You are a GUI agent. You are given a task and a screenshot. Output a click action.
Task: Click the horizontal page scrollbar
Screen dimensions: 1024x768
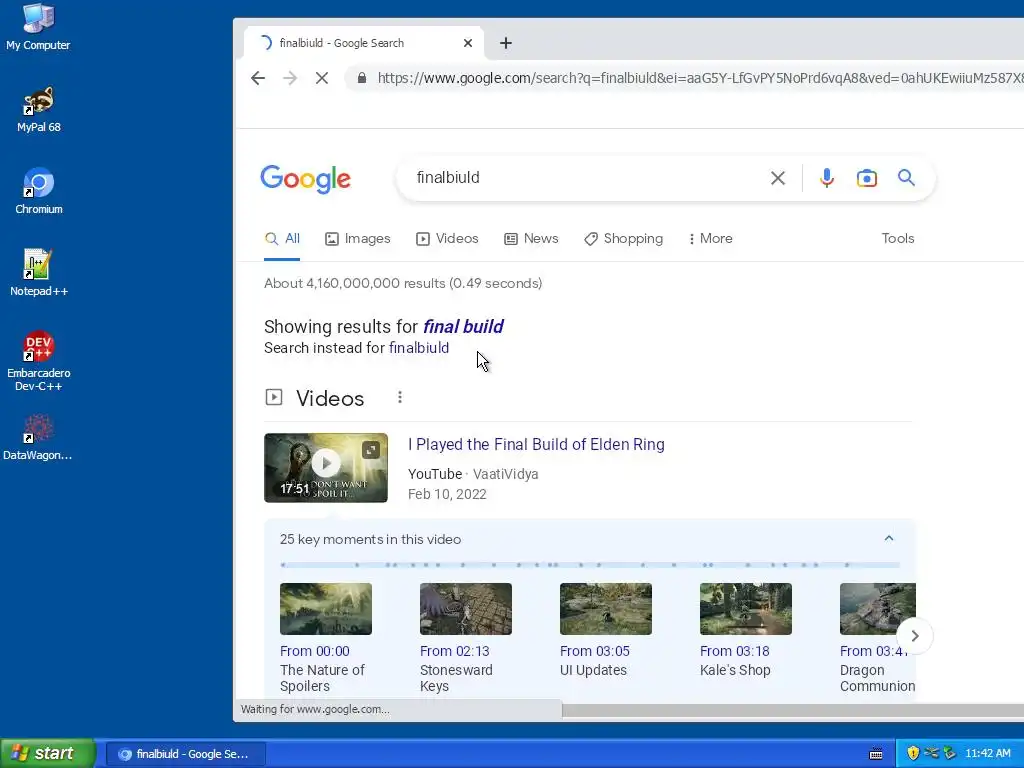[x=793, y=711]
